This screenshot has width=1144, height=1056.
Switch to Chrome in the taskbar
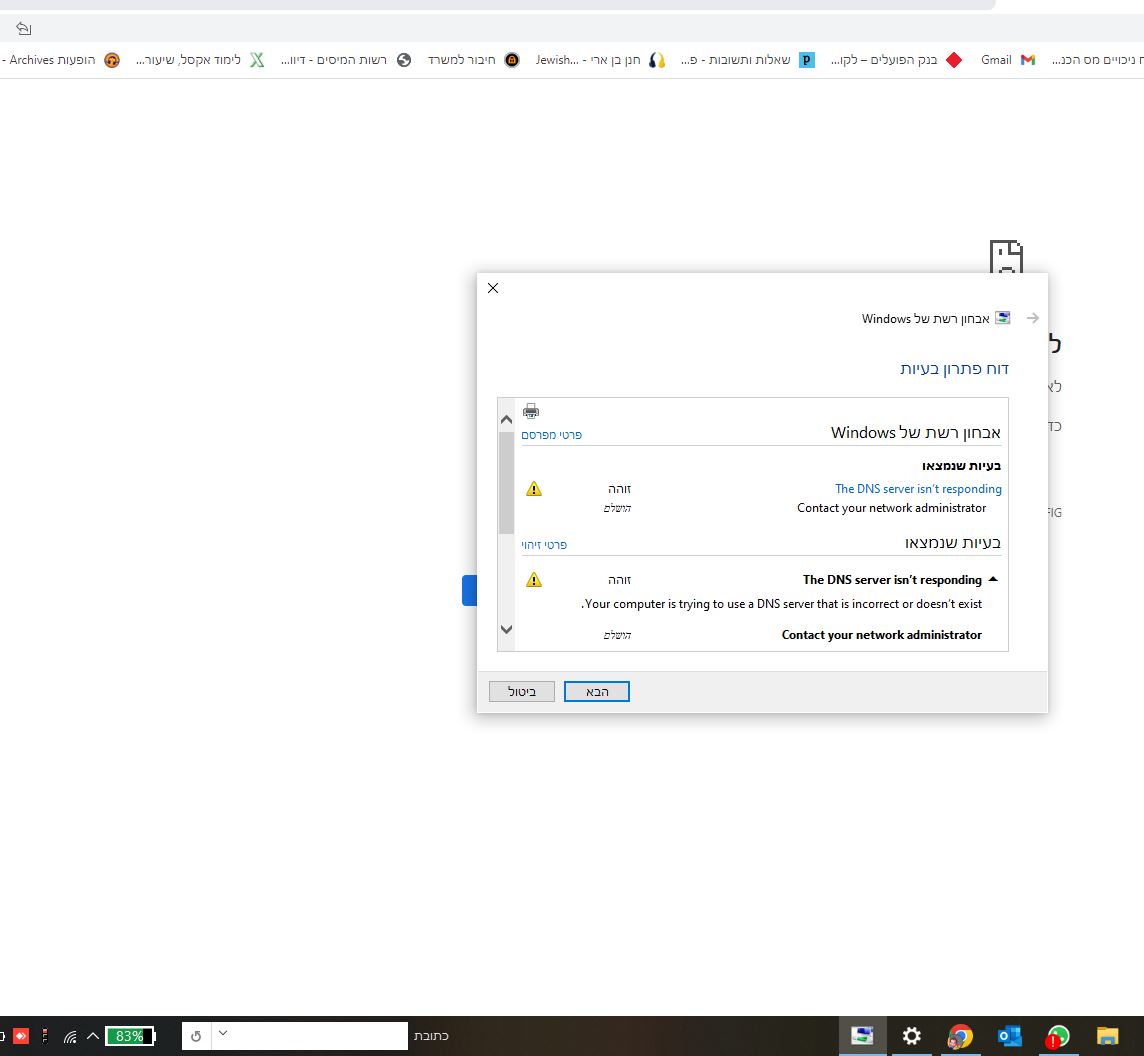pos(960,1036)
